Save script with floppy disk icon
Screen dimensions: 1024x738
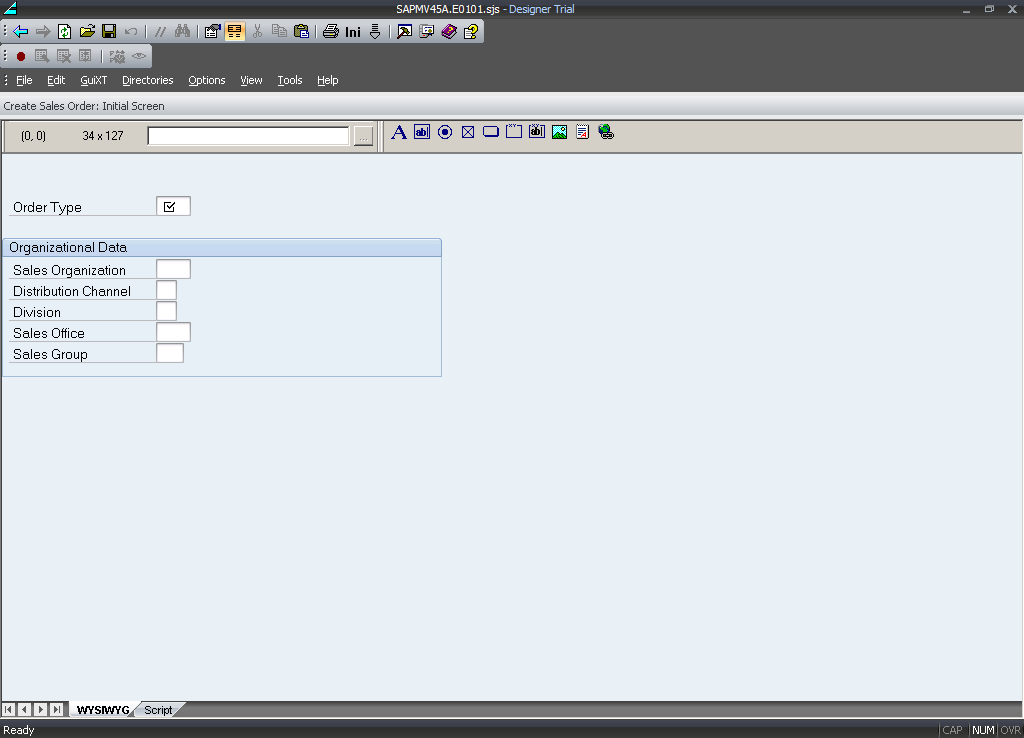coord(109,31)
